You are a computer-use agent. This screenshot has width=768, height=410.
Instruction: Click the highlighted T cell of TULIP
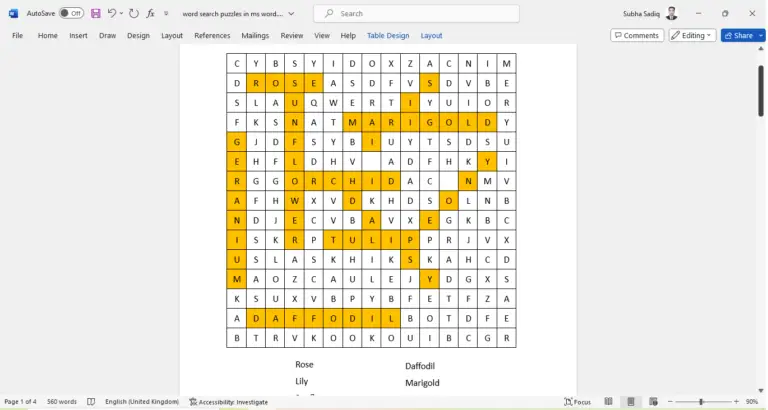point(333,240)
